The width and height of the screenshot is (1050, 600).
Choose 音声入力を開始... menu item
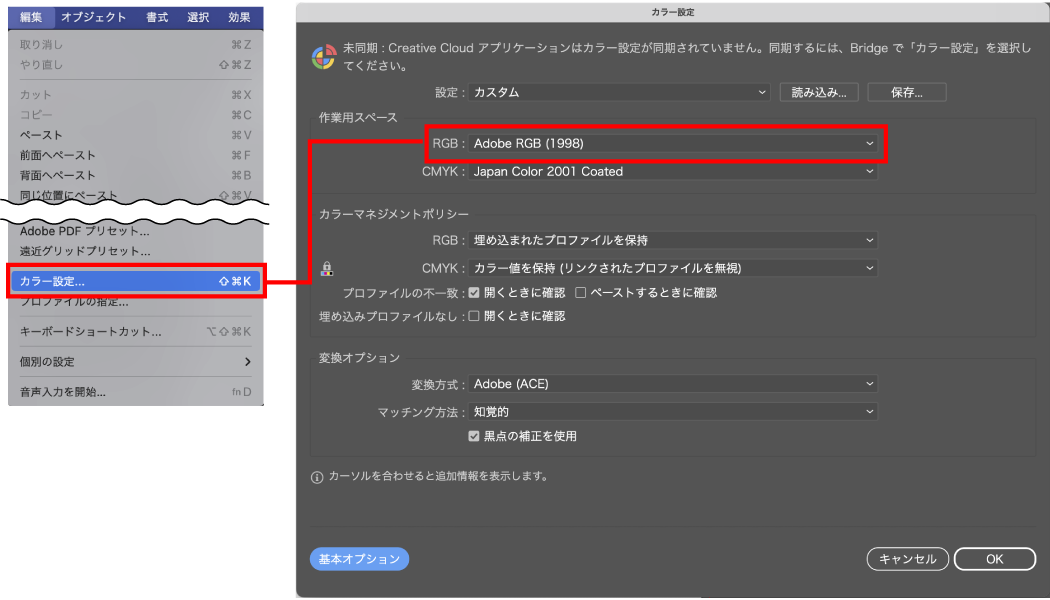(136, 392)
